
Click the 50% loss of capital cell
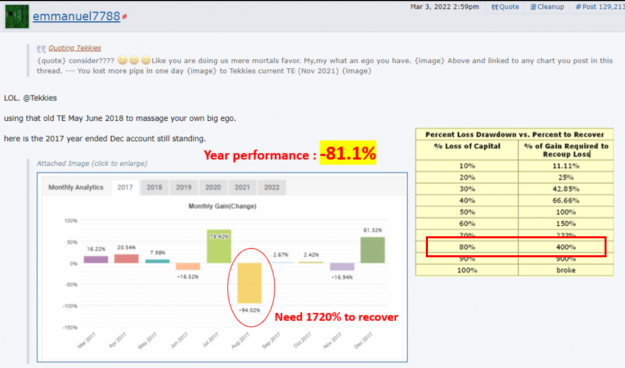(467, 212)
